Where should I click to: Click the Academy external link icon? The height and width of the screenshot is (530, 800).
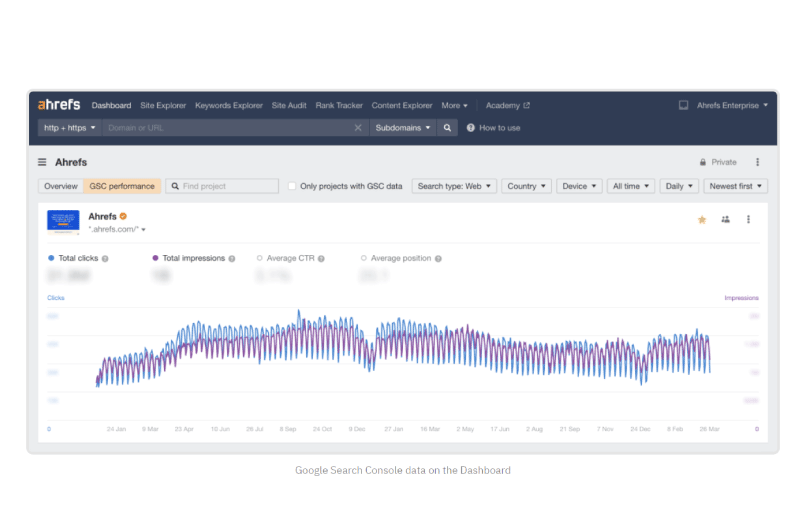pyautogui.click(x=527, y=105)
